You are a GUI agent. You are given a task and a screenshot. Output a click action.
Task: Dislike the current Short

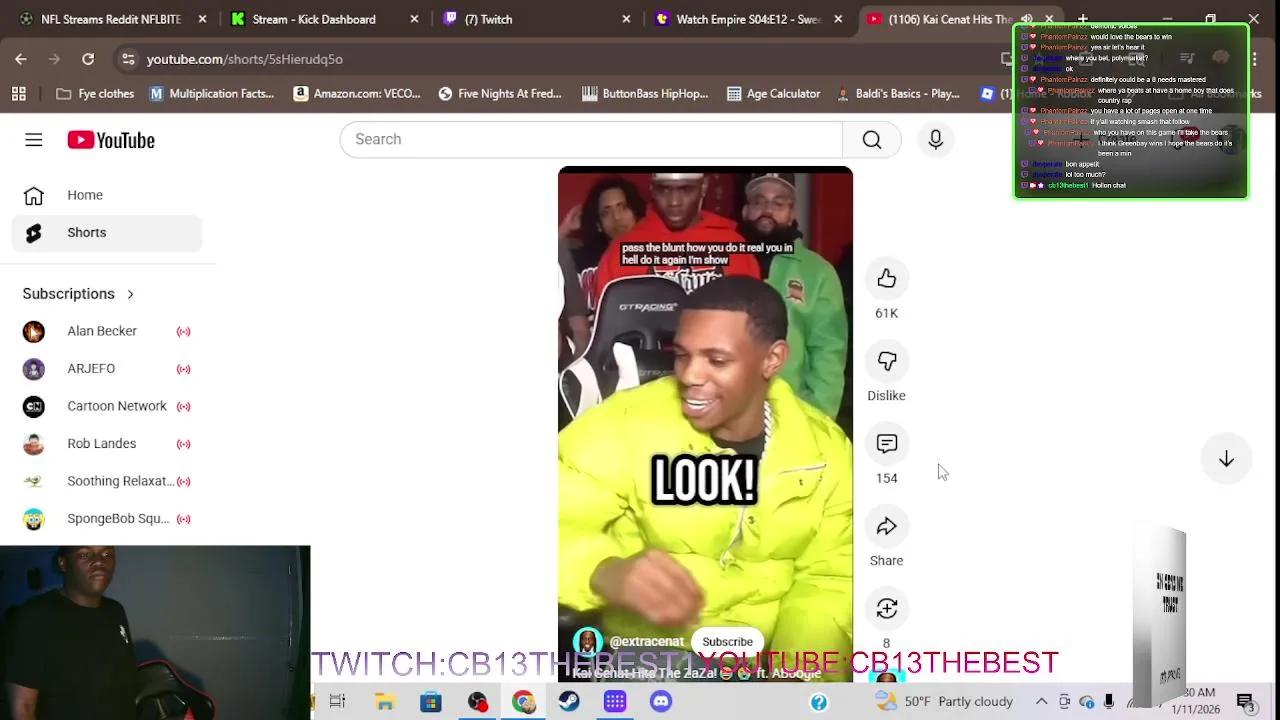[x=886, y=361]
